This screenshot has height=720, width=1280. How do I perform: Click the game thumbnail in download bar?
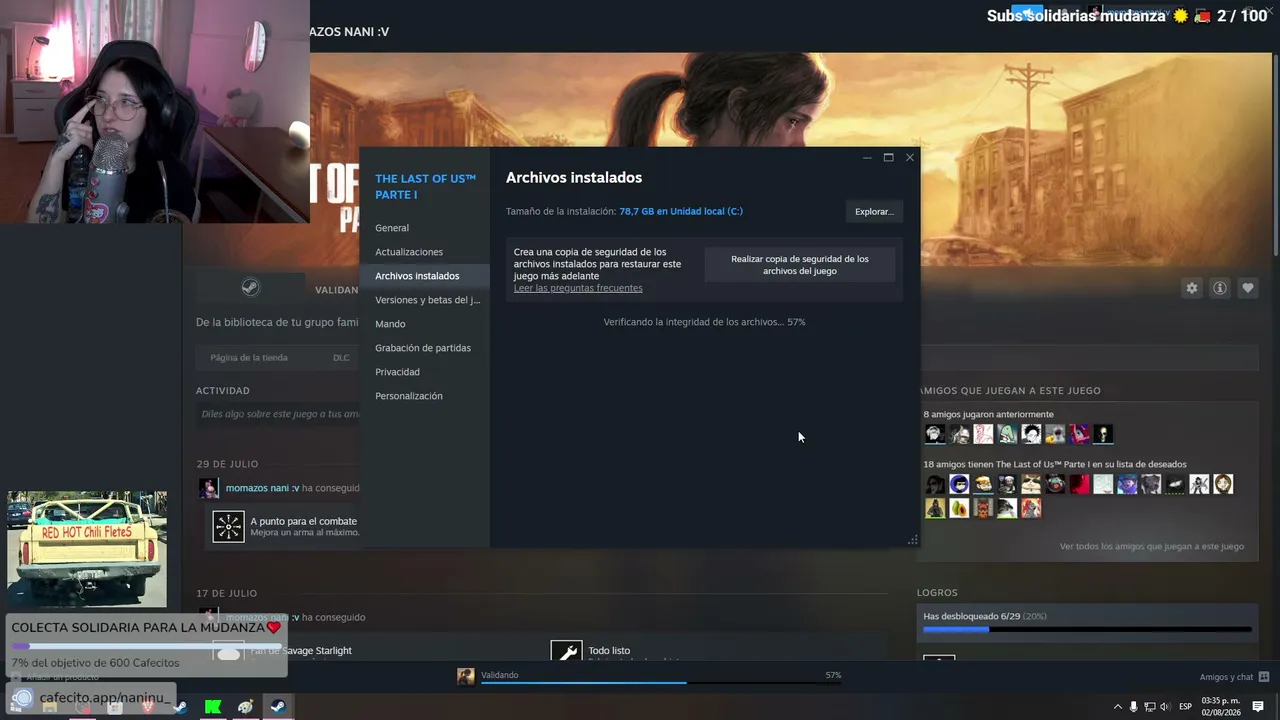pyautogui.click(x=466, y=676)
